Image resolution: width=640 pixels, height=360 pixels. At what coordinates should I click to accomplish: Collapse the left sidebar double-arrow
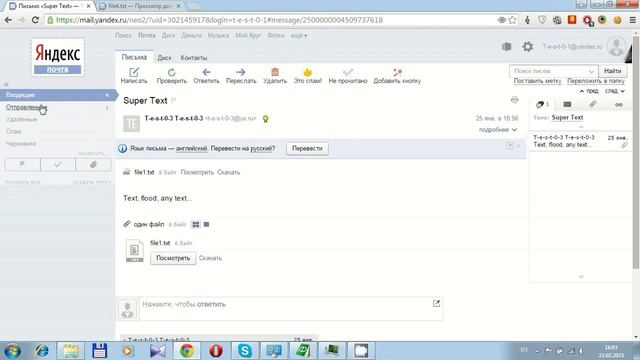pos(6,84)
